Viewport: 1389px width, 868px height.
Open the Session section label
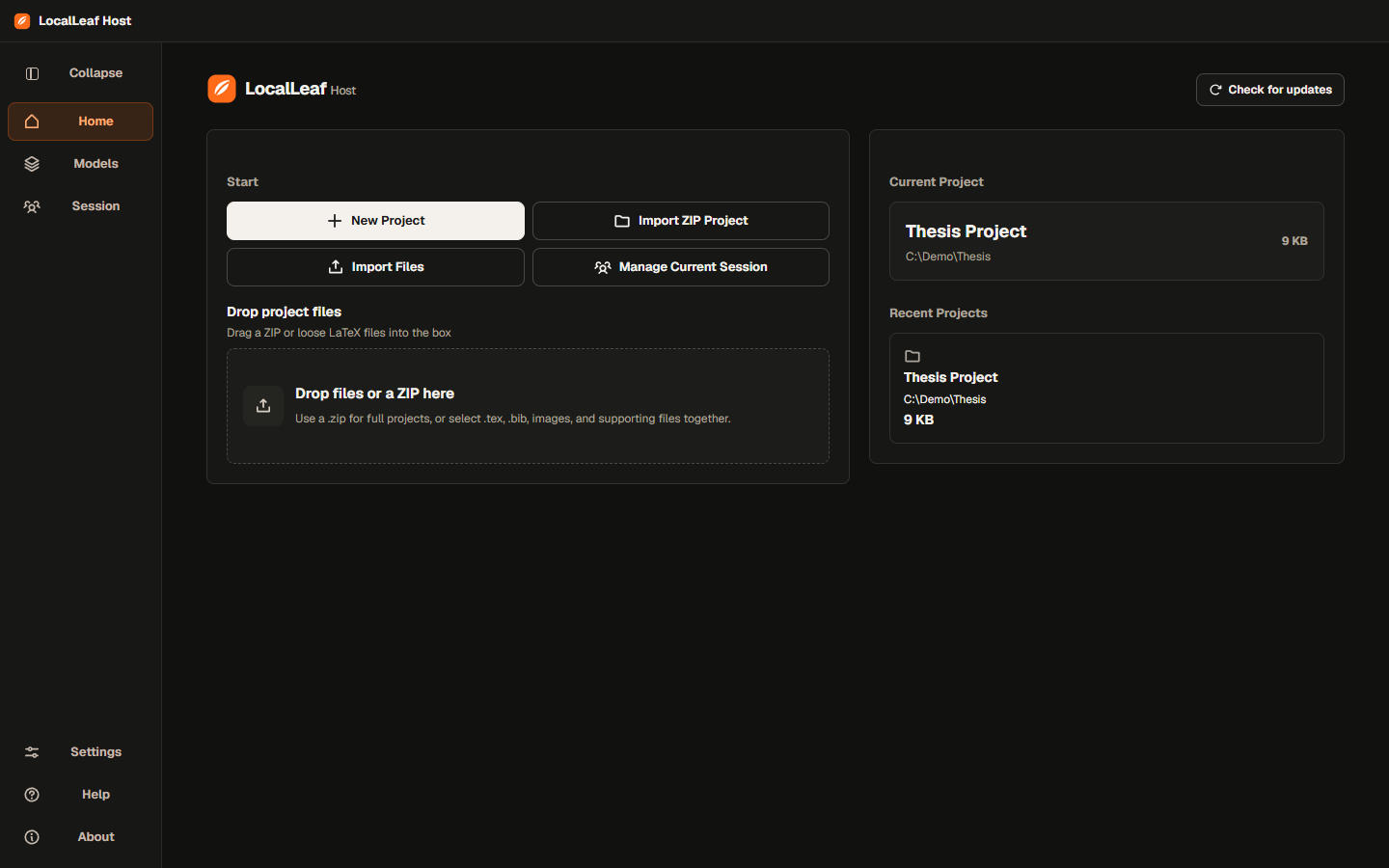coord(95,206)
